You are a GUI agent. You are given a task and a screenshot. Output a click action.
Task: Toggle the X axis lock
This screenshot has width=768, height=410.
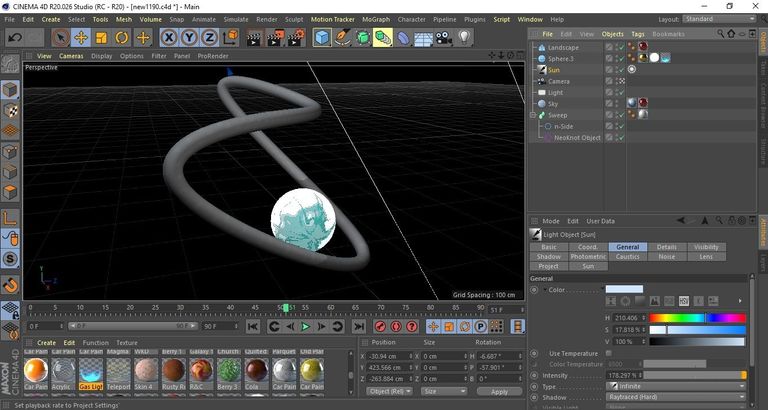click(x=169, y=38)
